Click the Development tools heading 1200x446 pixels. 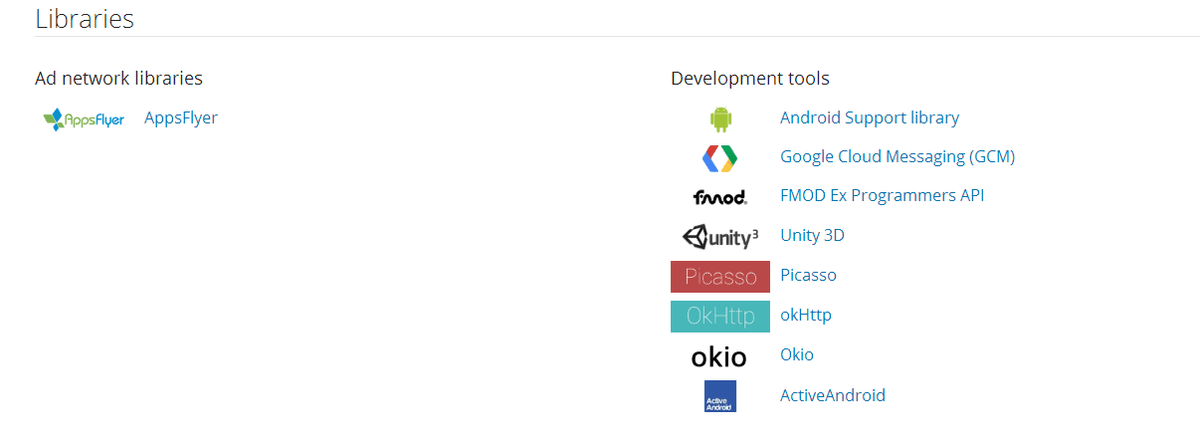750,78
